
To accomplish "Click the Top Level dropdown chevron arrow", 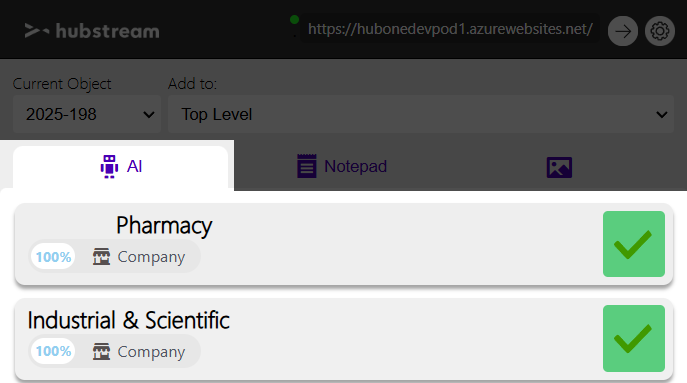I will tap(662, 115).
